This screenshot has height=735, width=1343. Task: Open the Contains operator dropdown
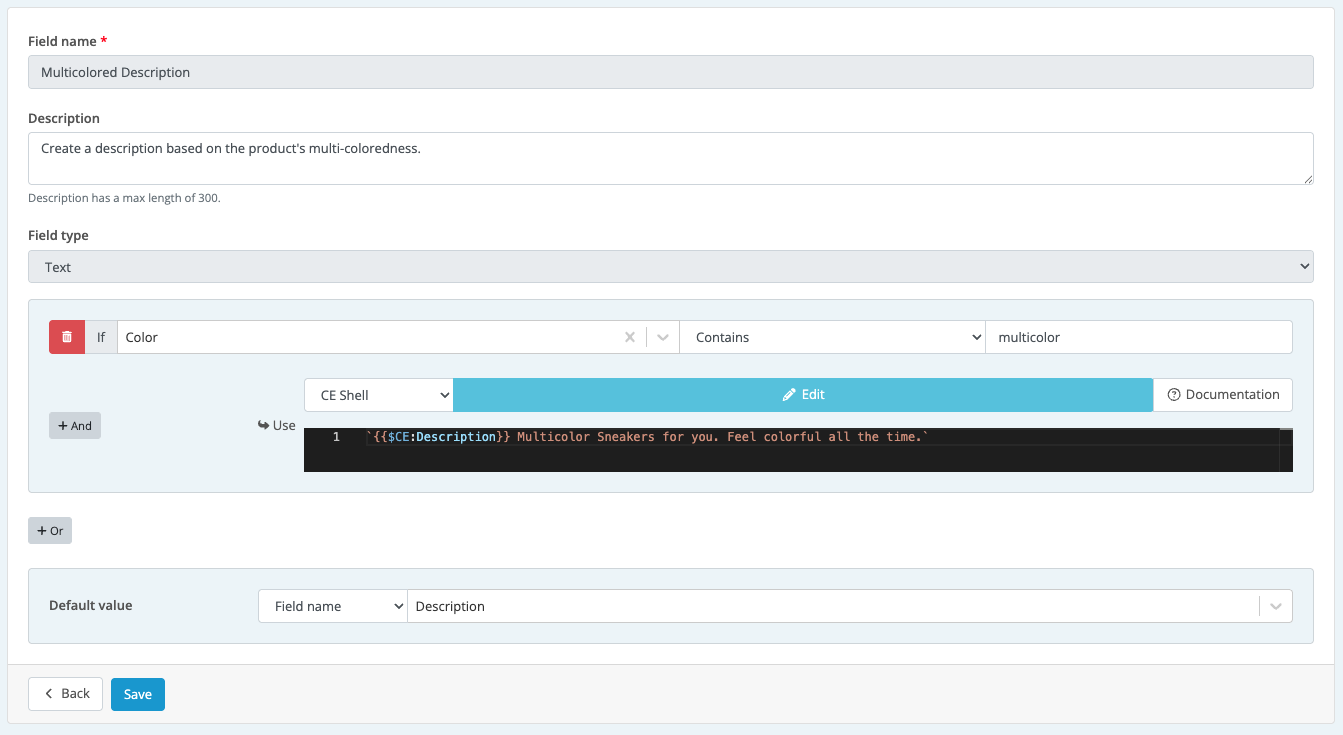click(x=833, y=337)
